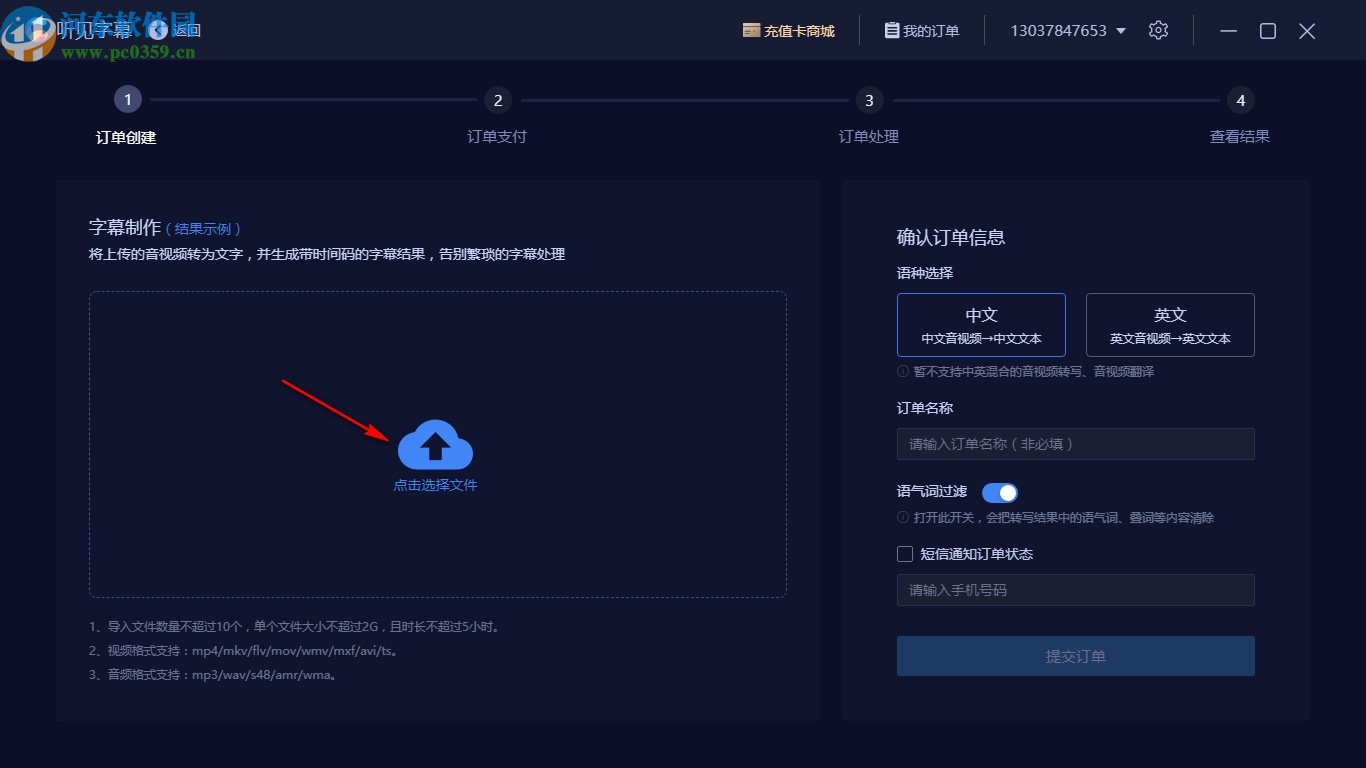Click the 语气词过滤 label text

pos(932,492)
